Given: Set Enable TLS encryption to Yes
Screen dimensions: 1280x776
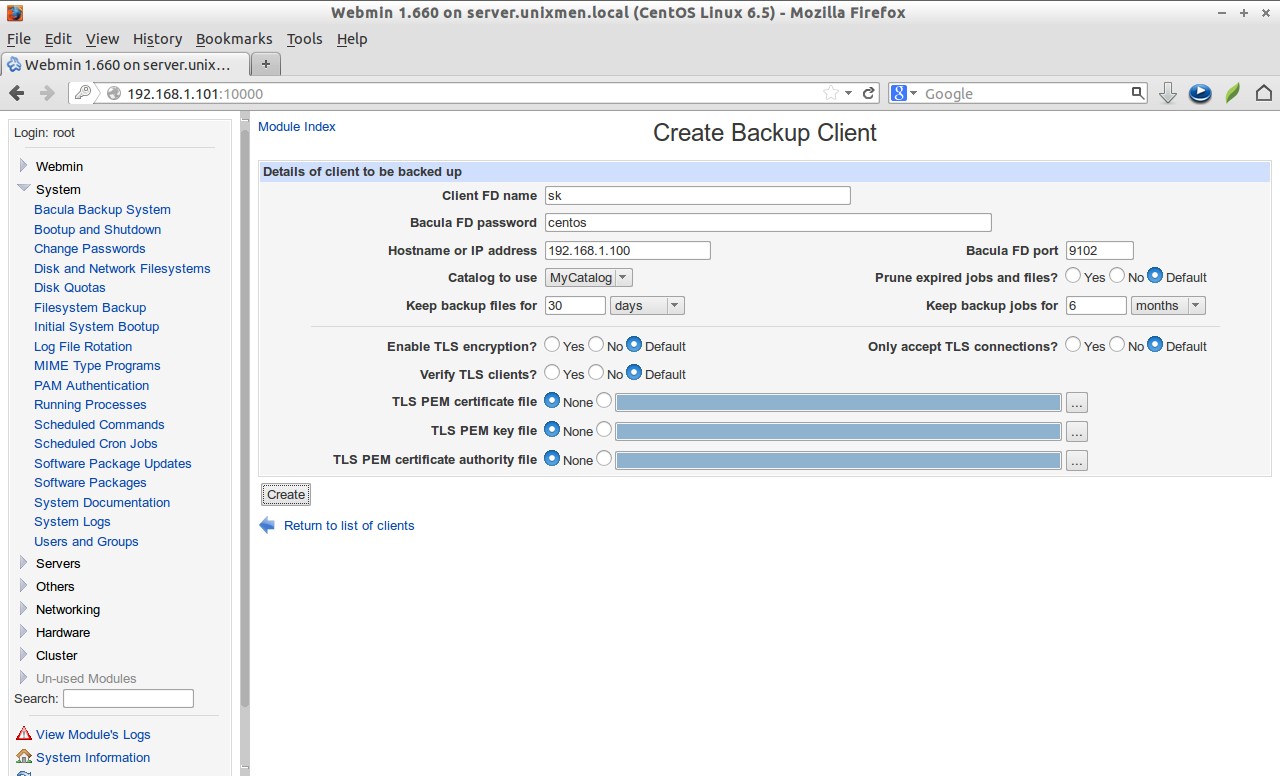Looking at the screenshot, I should click(x=552, y=344).
